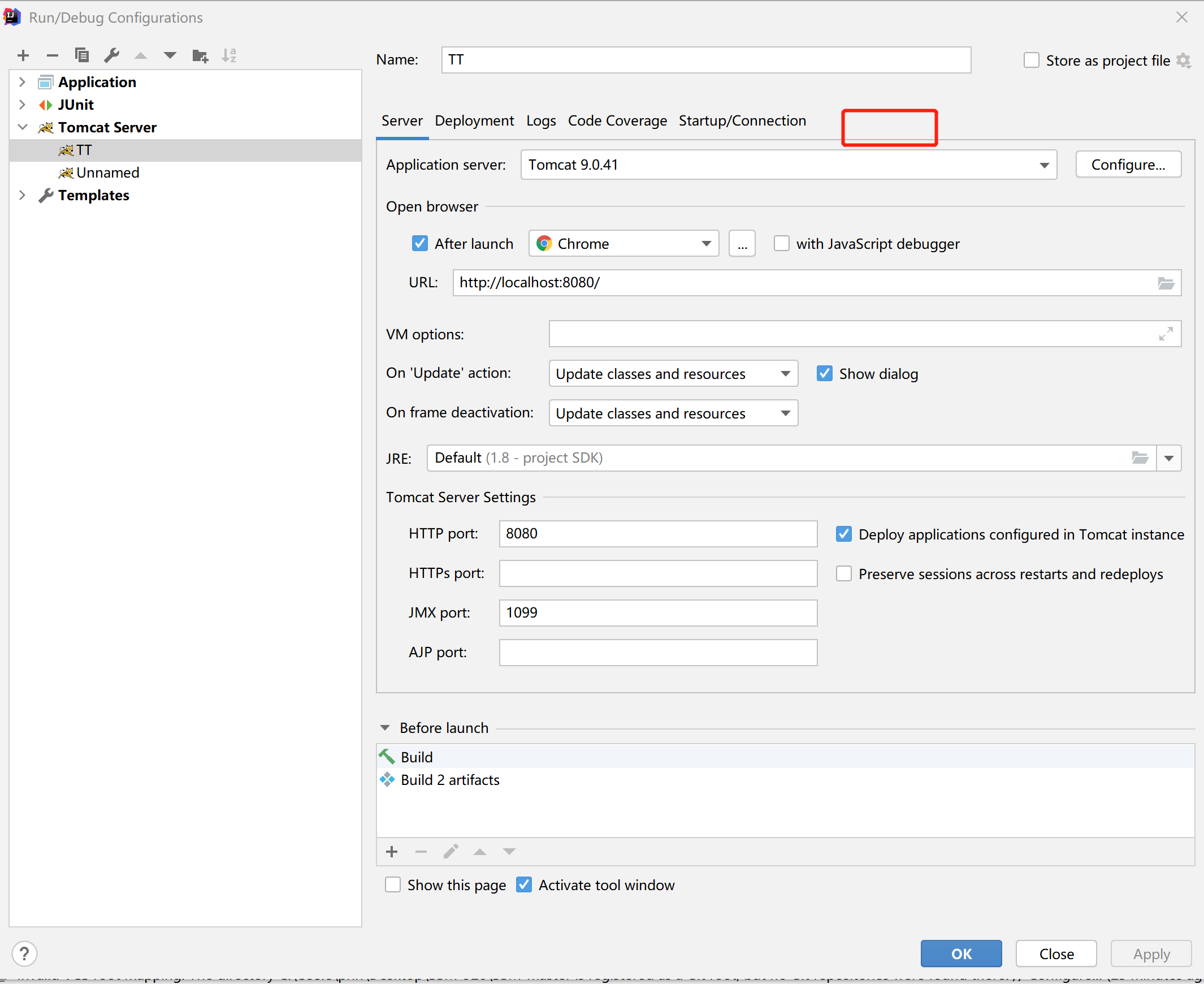Browse for JRE path folder icon
Screen dimensions: 1204x984
1140,458
